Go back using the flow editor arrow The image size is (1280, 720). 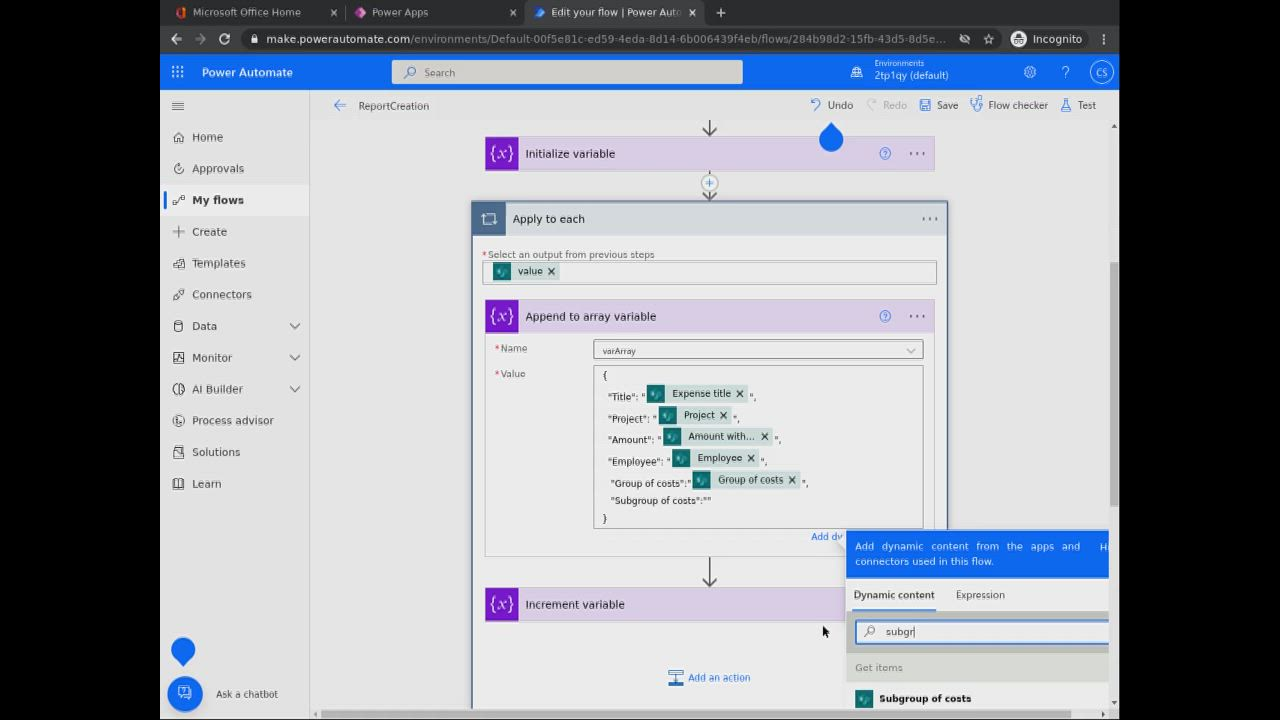tap(340, 105)
